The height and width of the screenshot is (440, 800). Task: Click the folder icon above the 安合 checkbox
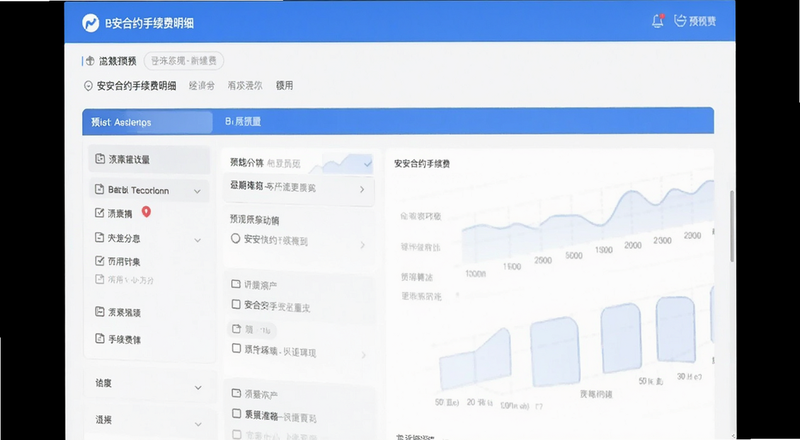click(236, 284)
